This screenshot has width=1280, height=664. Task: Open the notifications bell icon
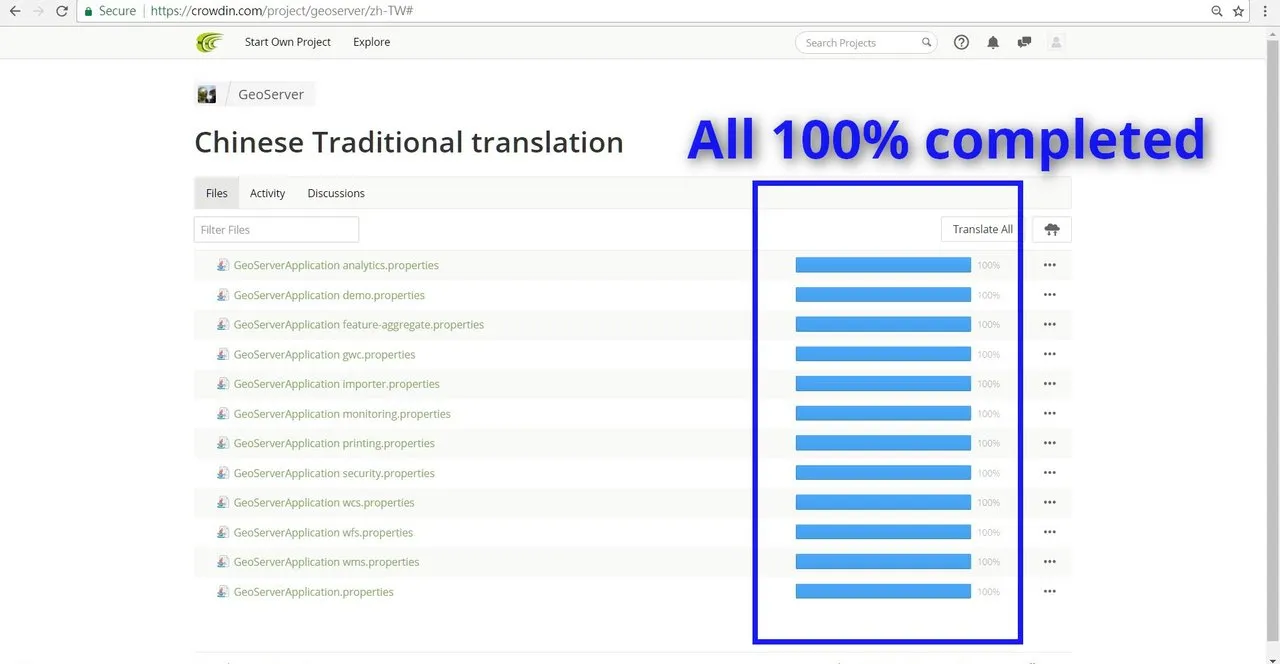pyautogui.click(x=993, y=42)
